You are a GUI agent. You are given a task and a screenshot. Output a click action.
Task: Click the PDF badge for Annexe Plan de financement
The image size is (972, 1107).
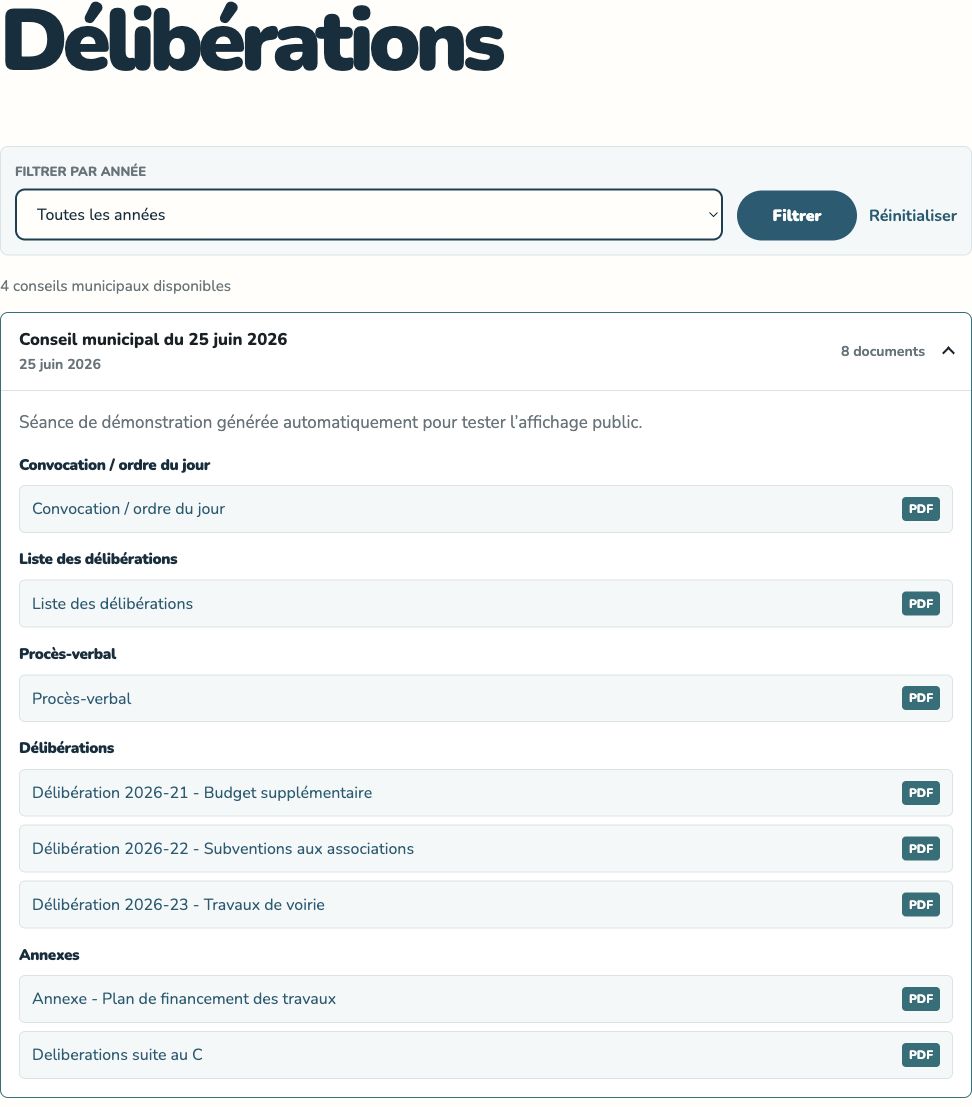(920, 998)
